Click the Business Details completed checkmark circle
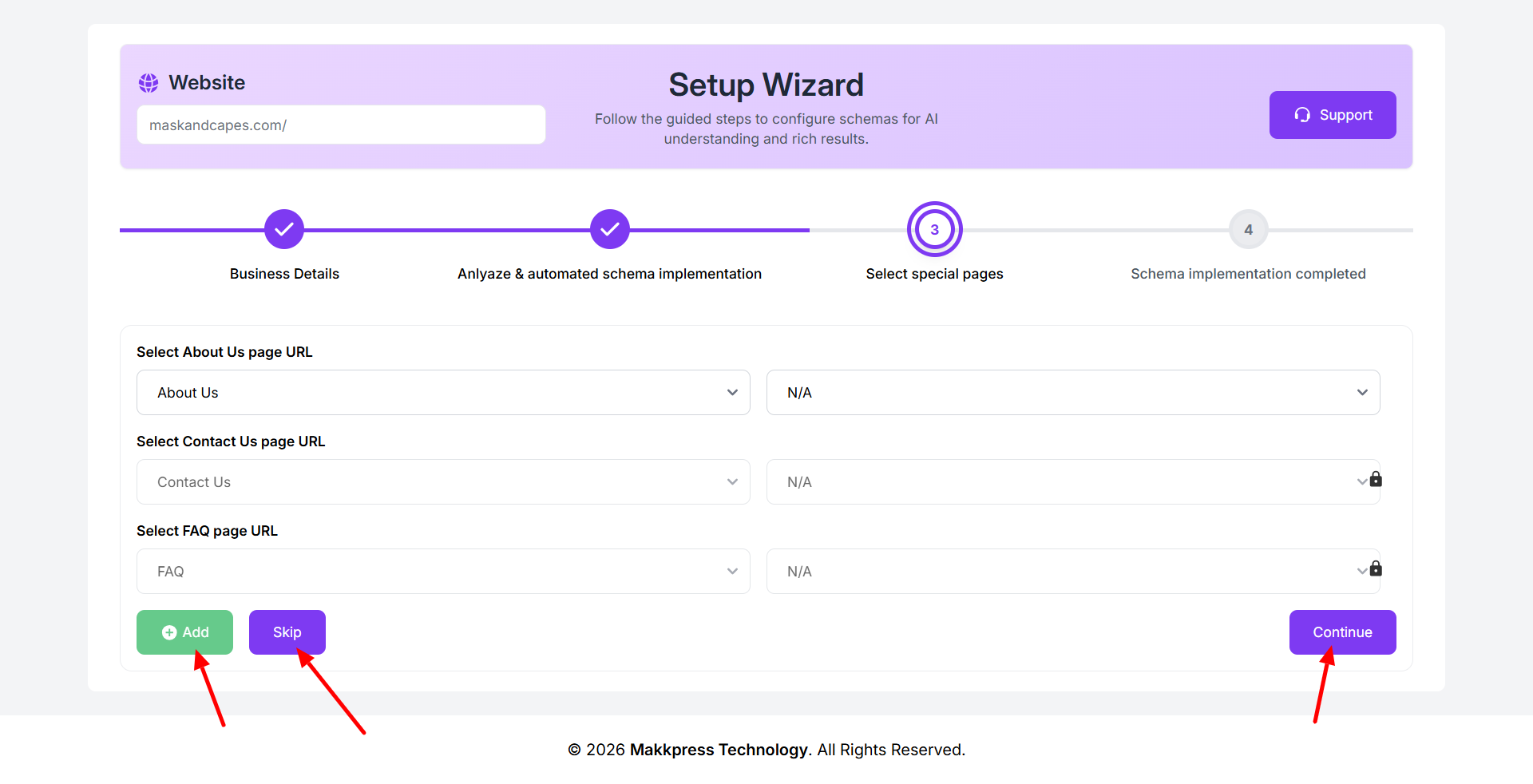1533x784 pixels. [284, 230]
